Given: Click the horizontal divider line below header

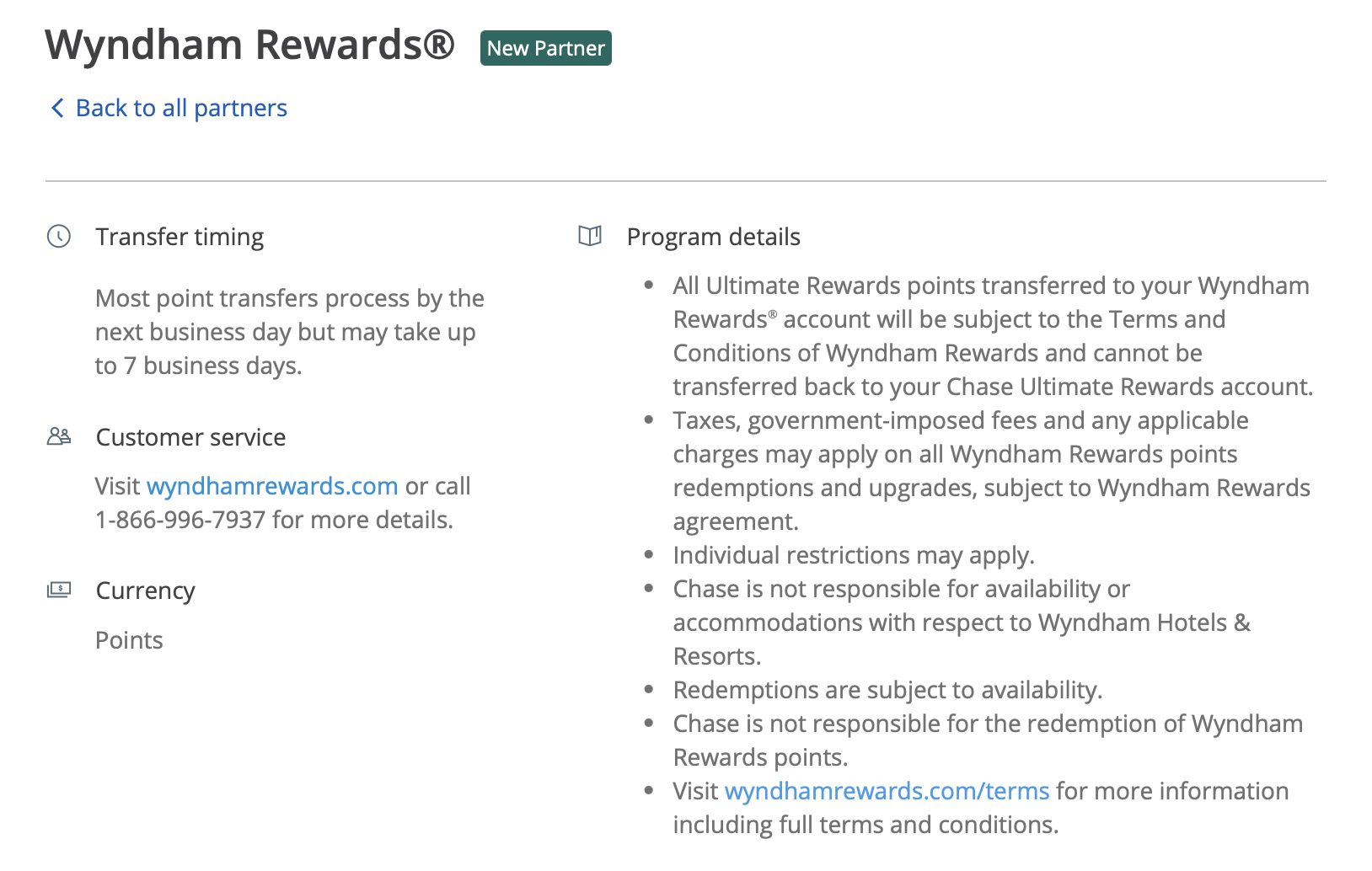Looking at the screenshot, I should point(686,179).
